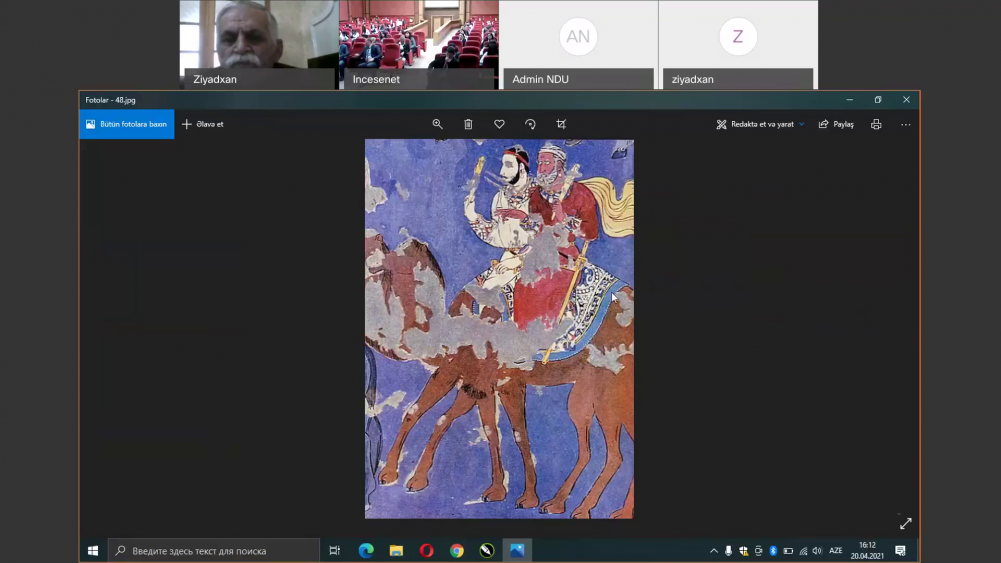Screen dimensions: 1001x563
Task: Select Admin NDU participant tile
Action: (578, 45)
